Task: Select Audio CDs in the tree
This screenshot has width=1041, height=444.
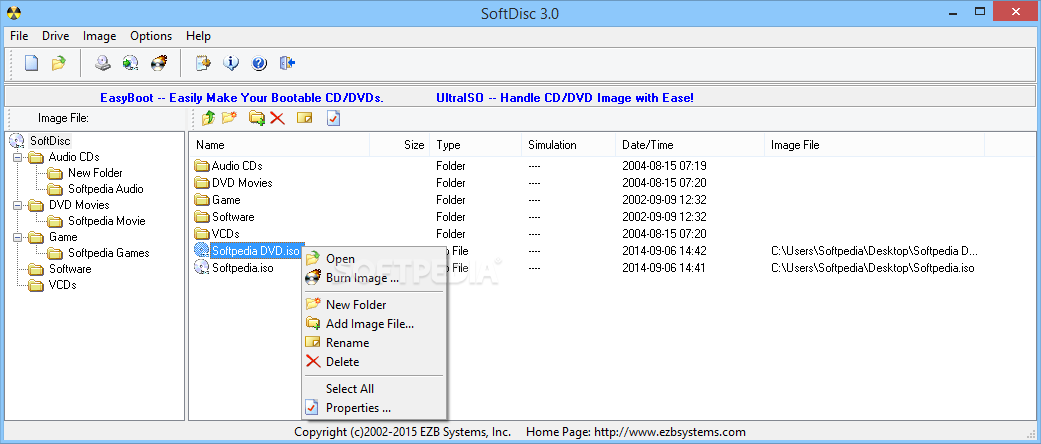Action: [x=74, y=157]
